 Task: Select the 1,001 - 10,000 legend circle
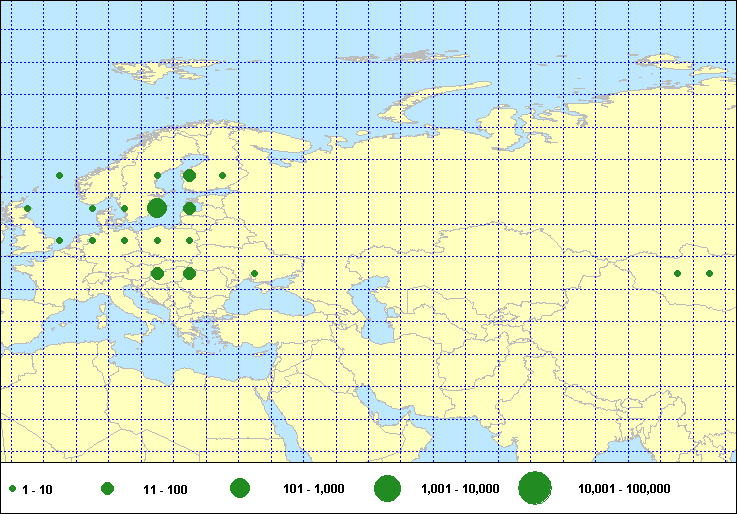coord(387,488)
